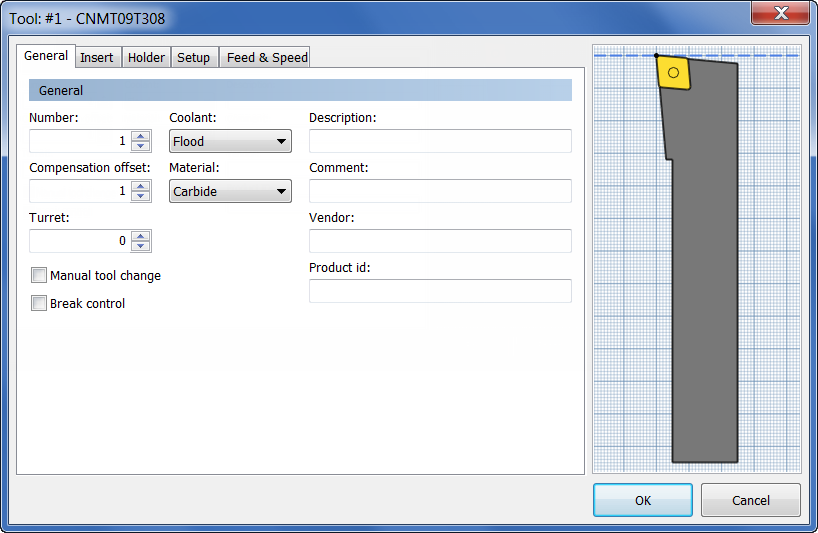This screenshot has width=818, height=533.
Task: Click into the Vendor input field
Action: pos(440,241)
